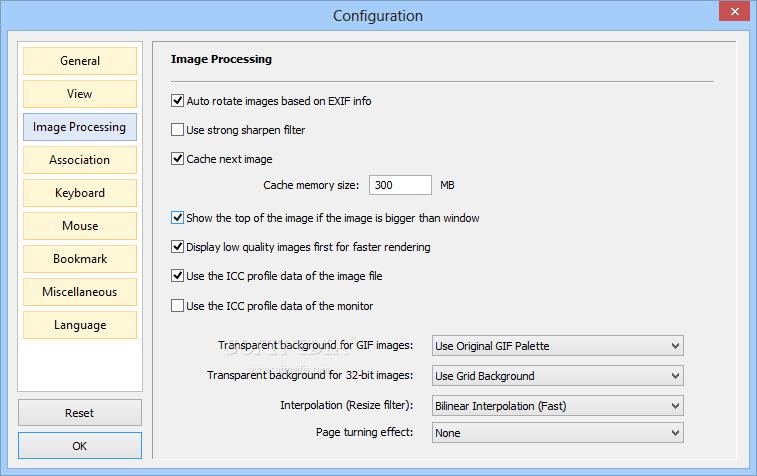Expand the Interpolation resize filter dropdown
The width and height of the screenshot is (757, 476).
(558, 406)
